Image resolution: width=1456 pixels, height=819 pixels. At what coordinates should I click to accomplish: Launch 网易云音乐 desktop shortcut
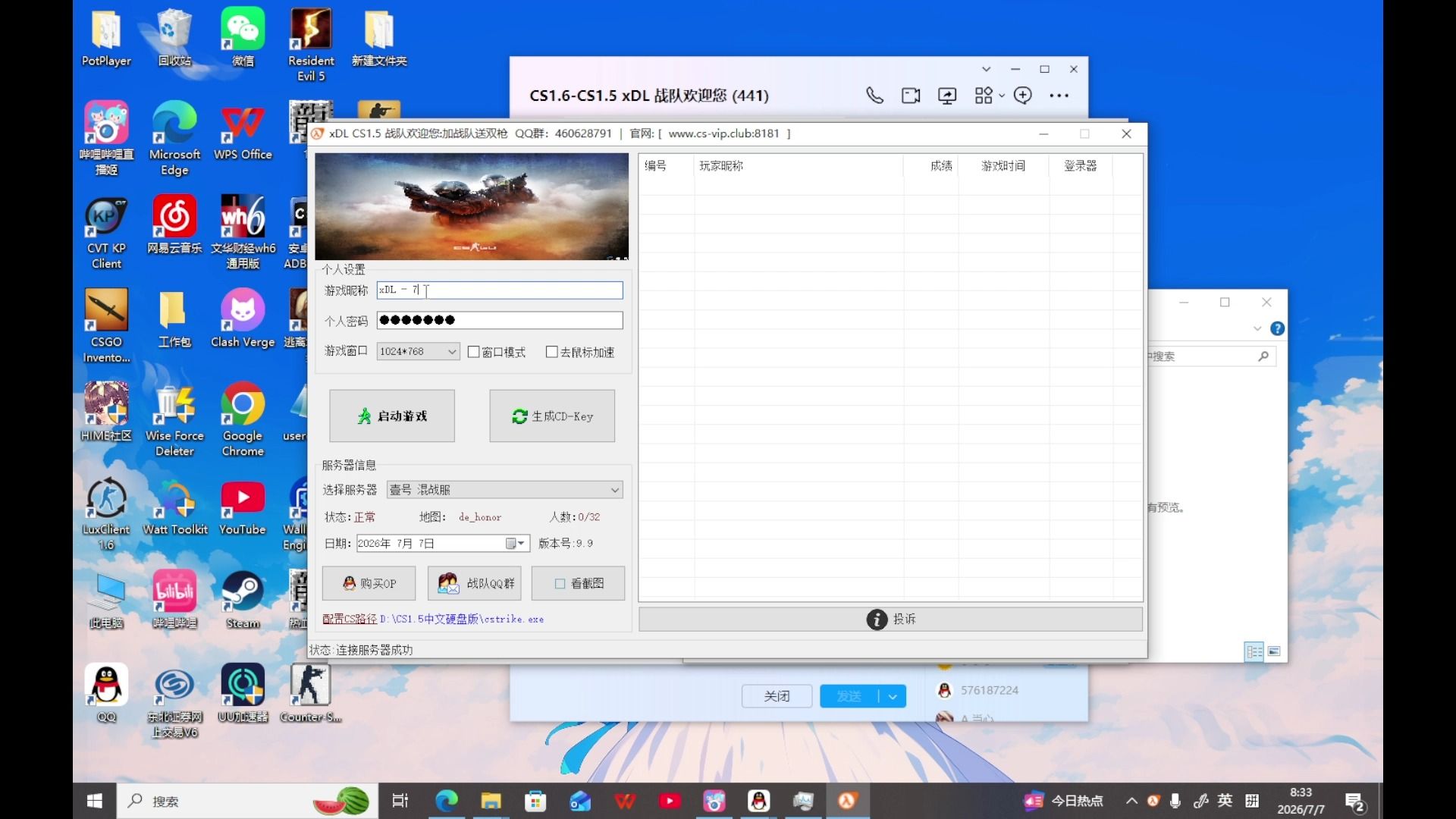(174, 224)
